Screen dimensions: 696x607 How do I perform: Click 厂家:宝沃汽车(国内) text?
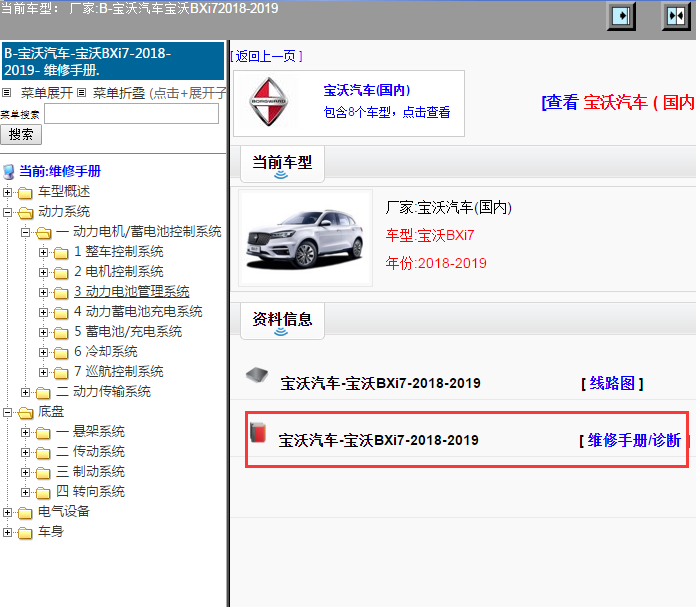pos(449,207)
